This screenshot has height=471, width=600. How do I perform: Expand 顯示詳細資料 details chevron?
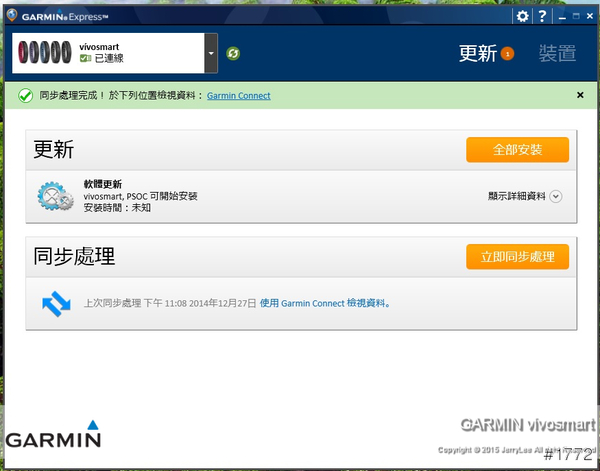point(556,196)
